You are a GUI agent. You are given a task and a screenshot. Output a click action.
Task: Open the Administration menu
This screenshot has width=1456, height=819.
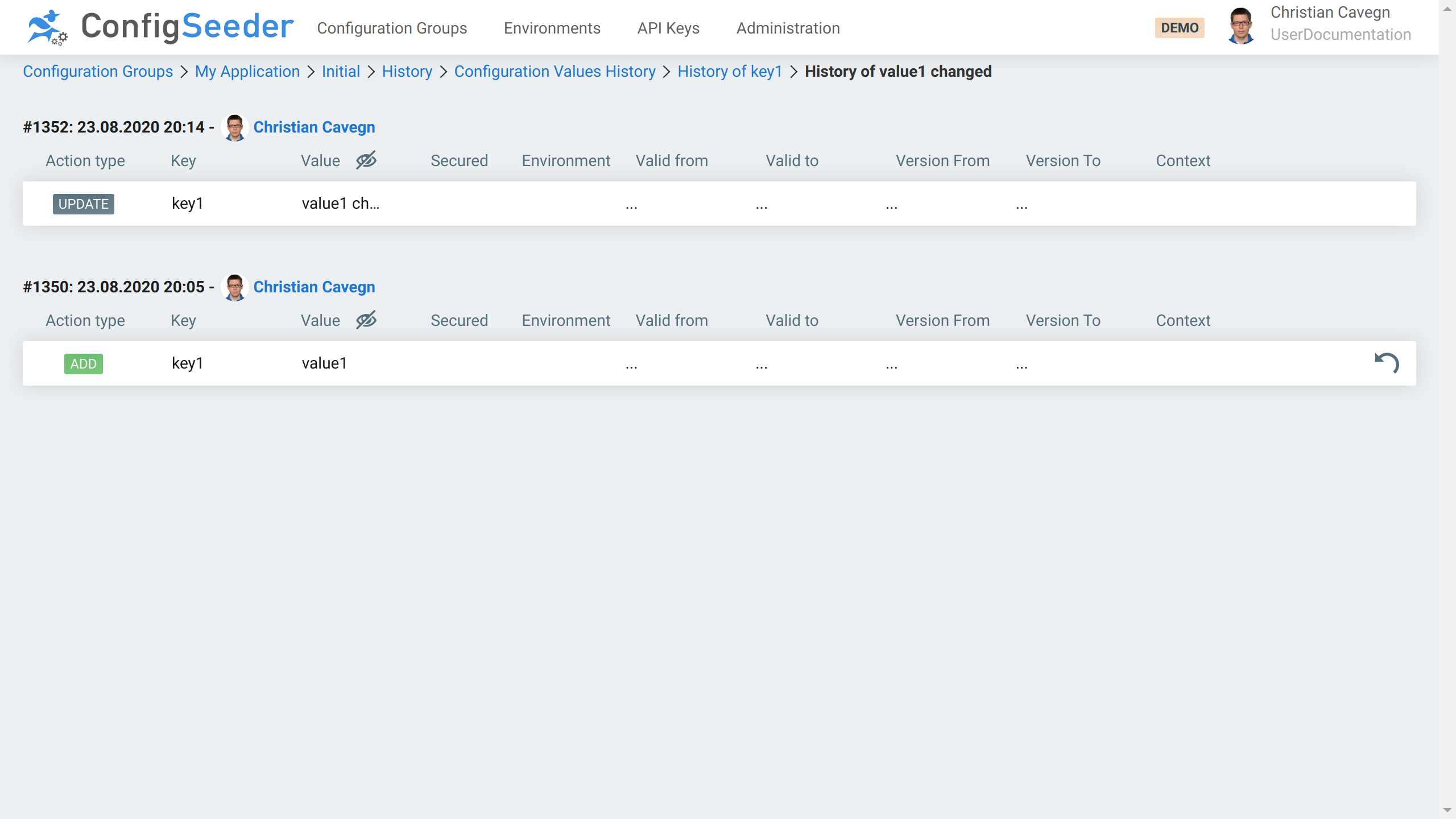click(x=788, y=28)
